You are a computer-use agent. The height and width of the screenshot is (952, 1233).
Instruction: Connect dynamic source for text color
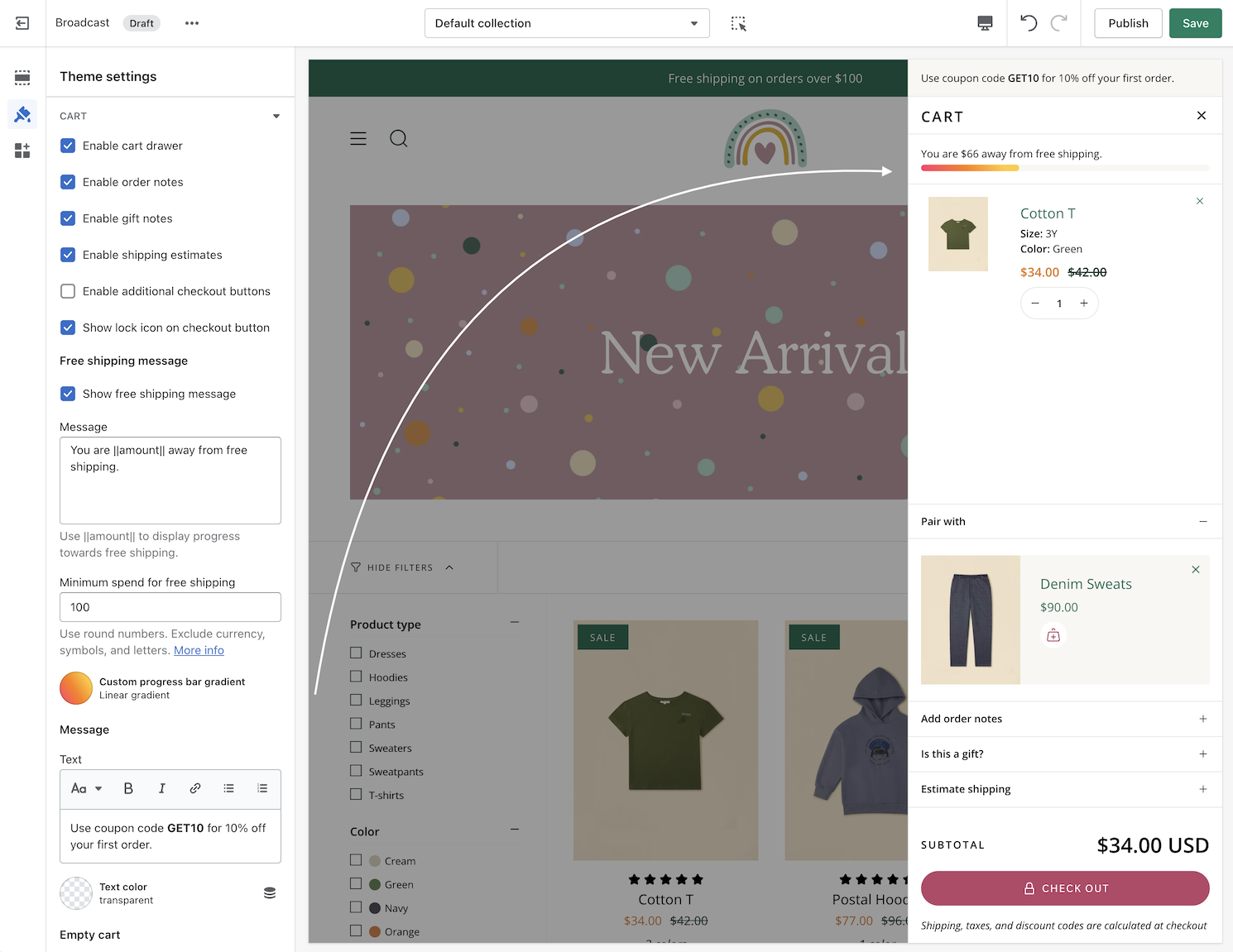(x=270, y=893)
